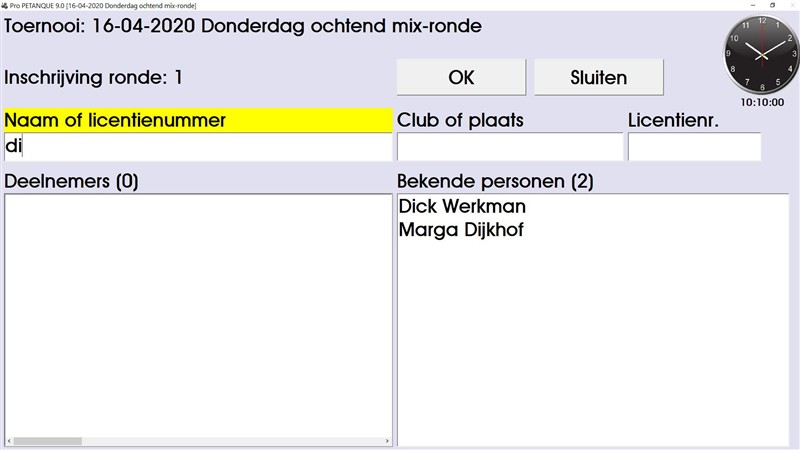This screenshot has height=450, width=800.
Task: Click the Licentienr. input box
Action: point(694,147)
